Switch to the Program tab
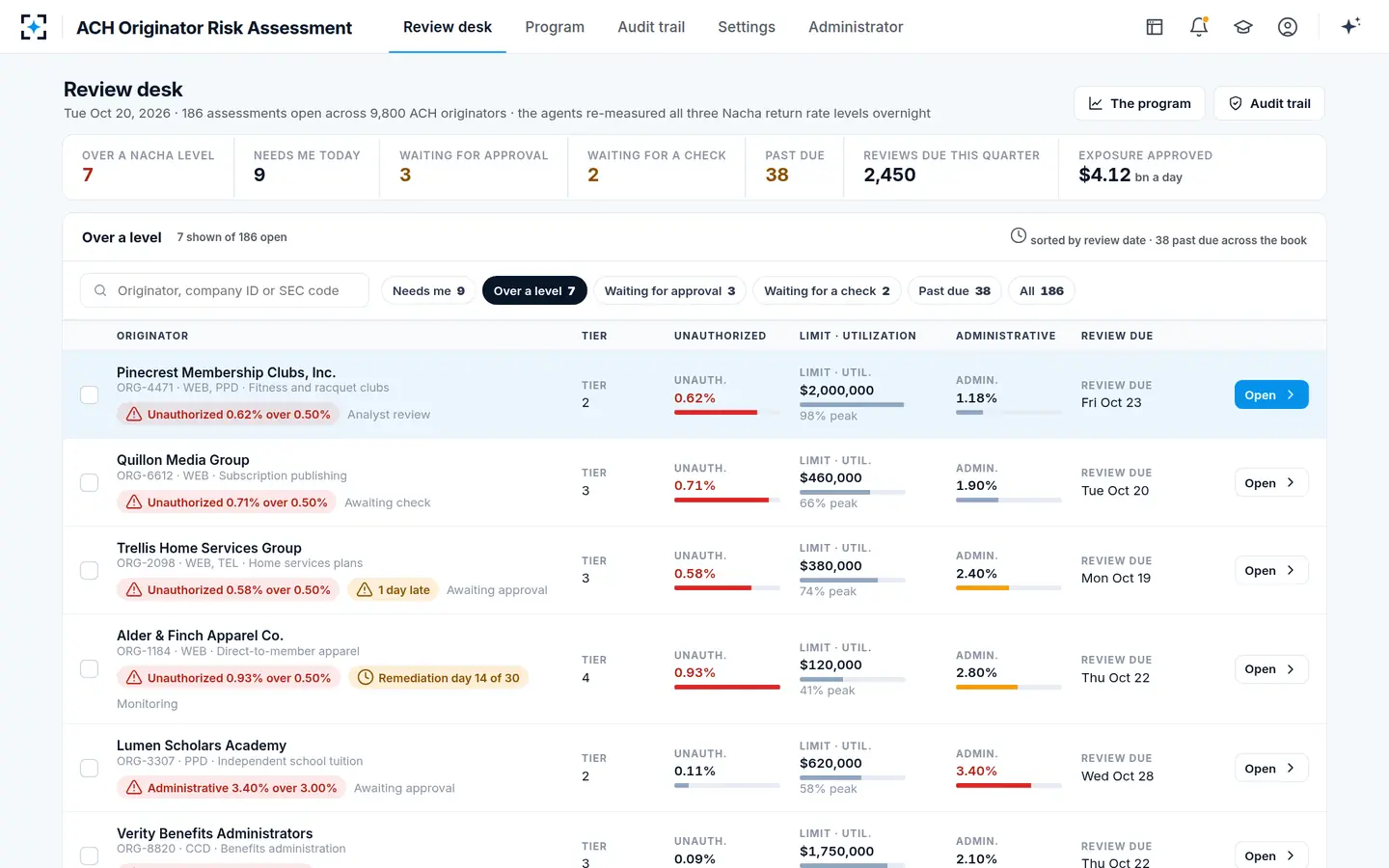 pos(555,27)
